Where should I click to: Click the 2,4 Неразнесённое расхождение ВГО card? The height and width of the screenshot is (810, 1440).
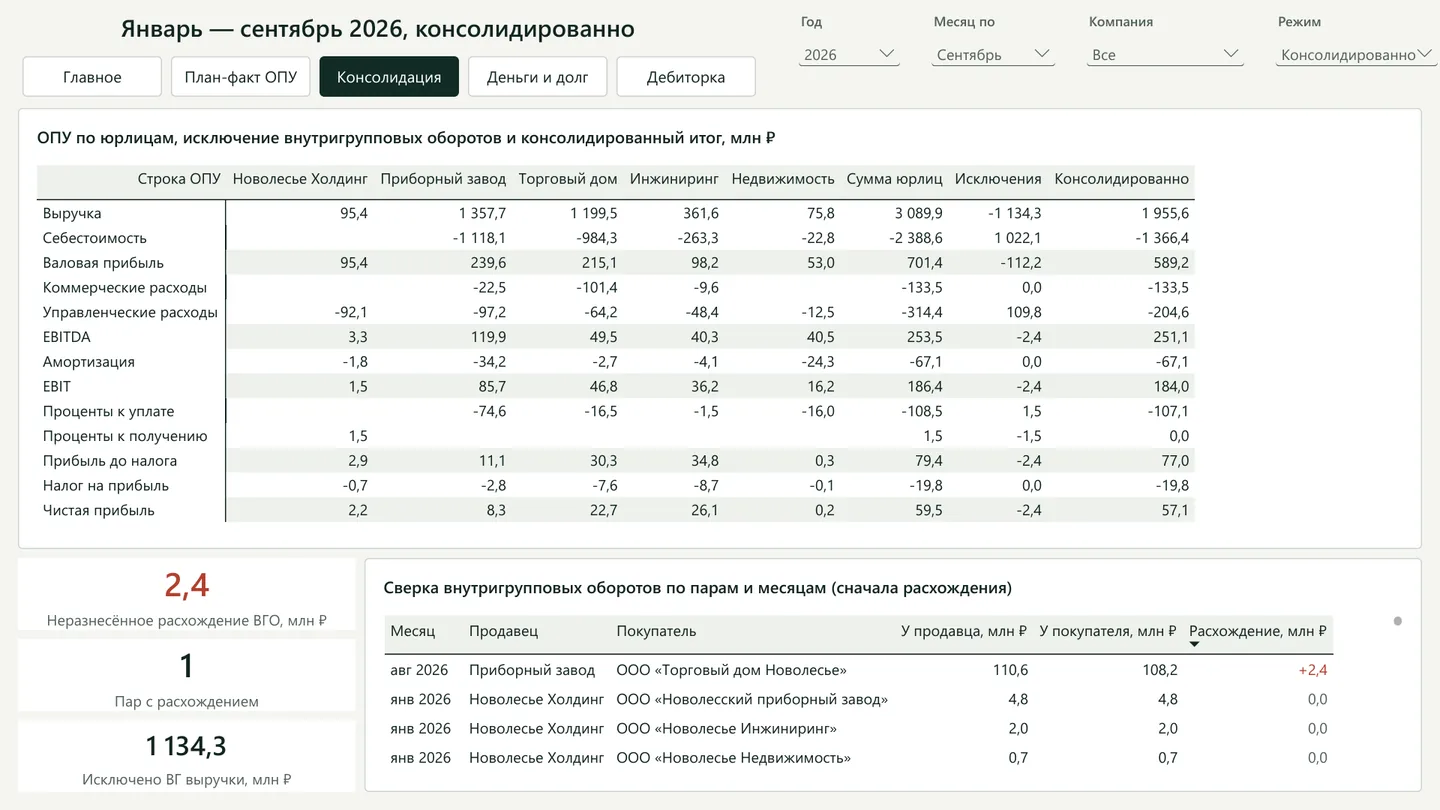(187, 594)
